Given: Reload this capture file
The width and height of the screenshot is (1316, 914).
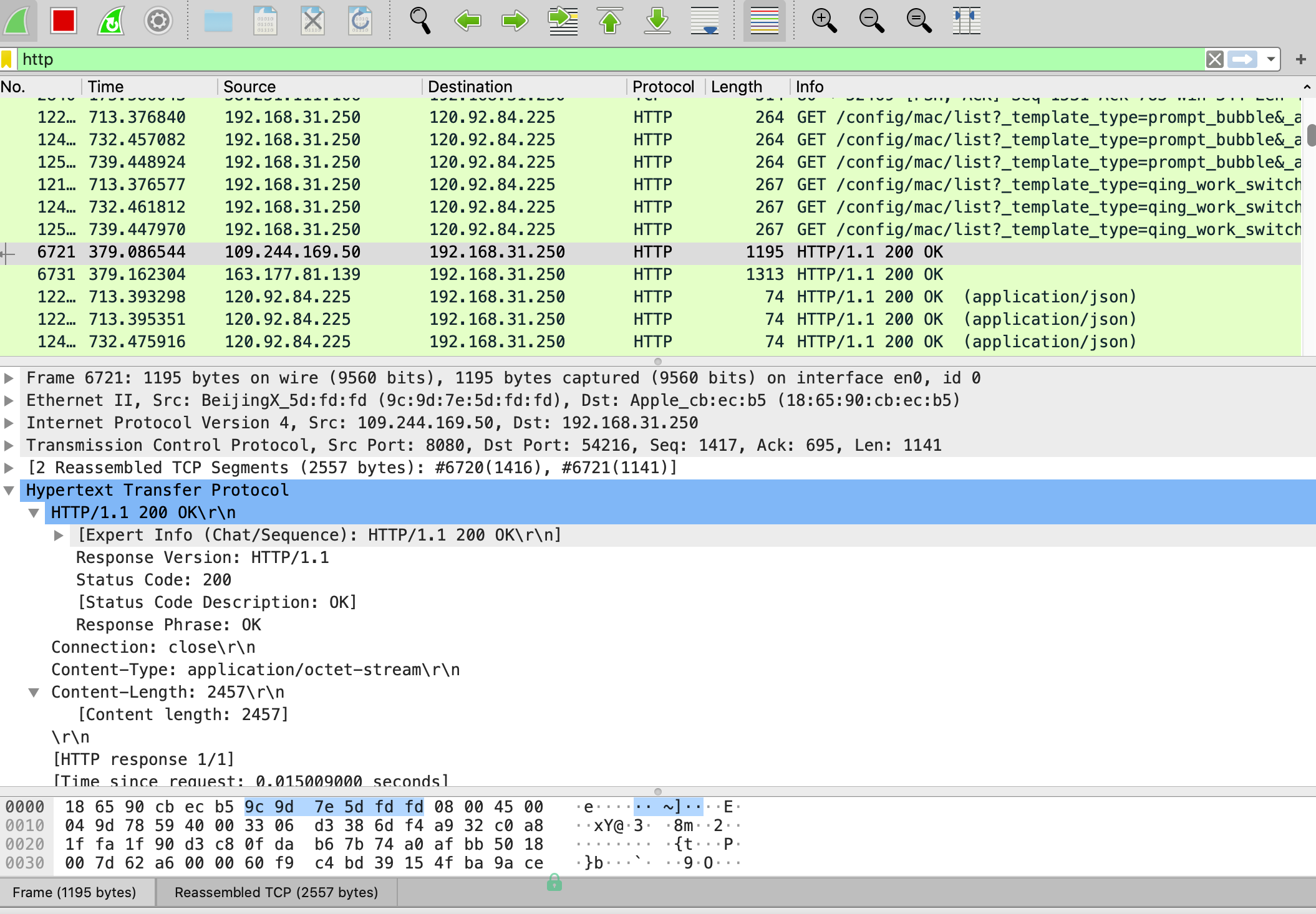Looking at the screenshot, I should pyautogui.click(x=360, y=21).
